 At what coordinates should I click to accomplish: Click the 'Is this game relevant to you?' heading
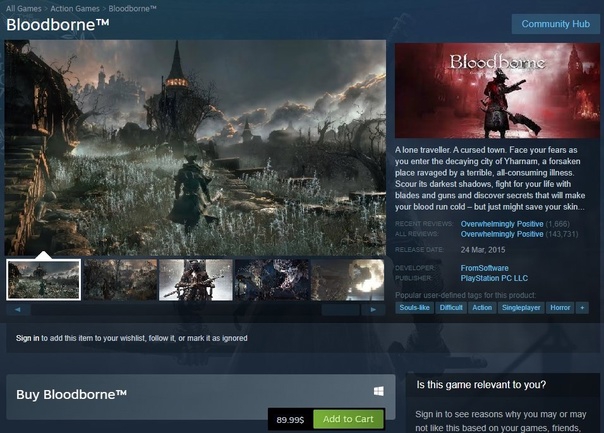coord(481,385)
